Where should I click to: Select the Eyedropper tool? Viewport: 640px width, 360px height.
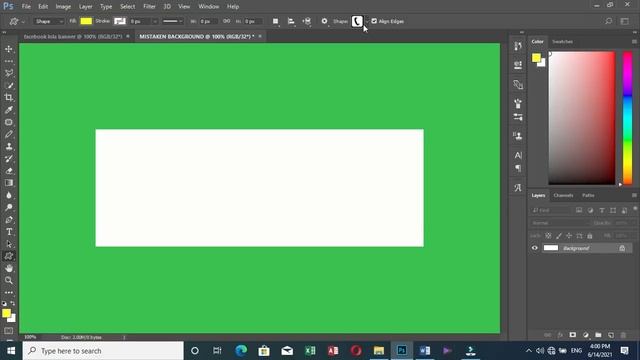coord(9,110)
